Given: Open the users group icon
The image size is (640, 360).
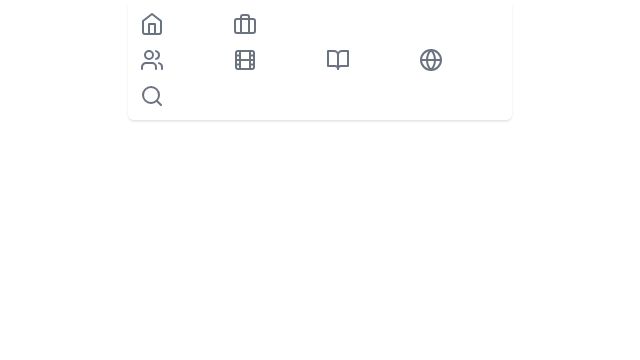Looking at the screenshot, I should (152, 60).
